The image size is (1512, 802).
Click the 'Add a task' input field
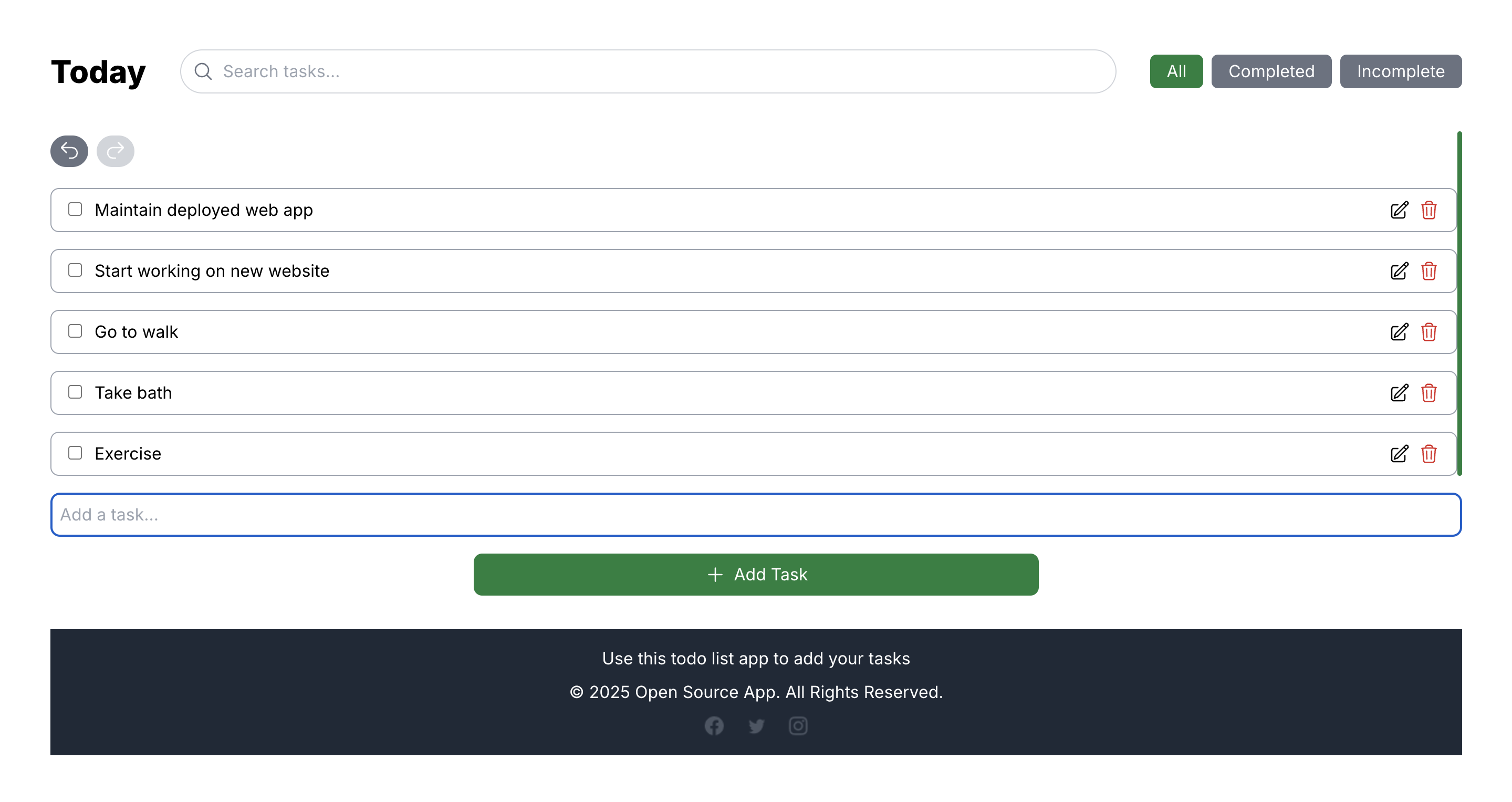click(756, 515)
